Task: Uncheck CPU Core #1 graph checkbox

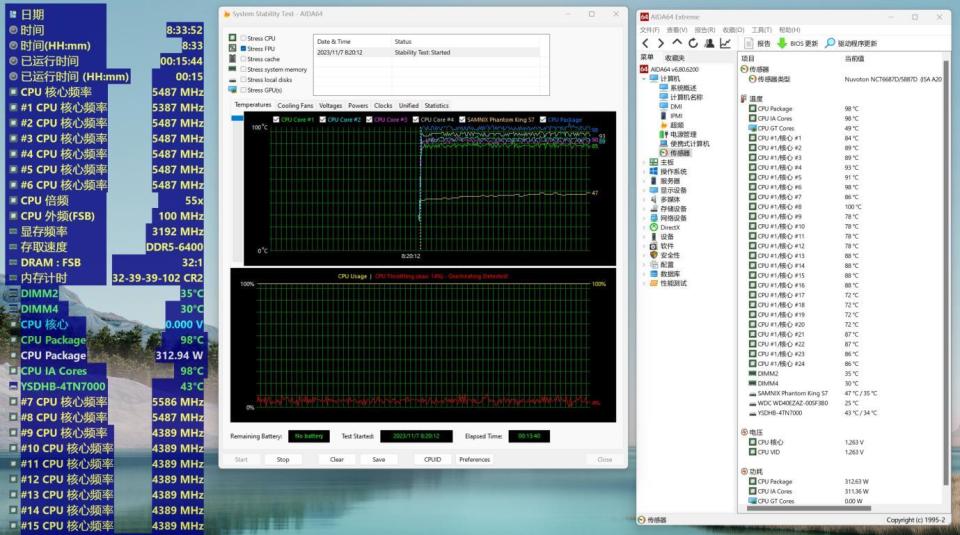Action: [x=276, y=119]
